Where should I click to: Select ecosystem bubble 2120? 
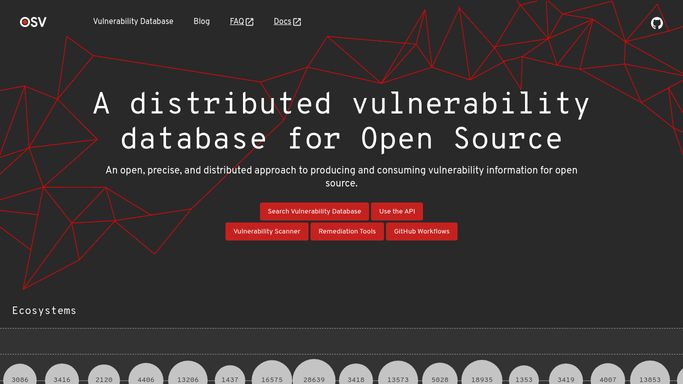tap(104, 375)
